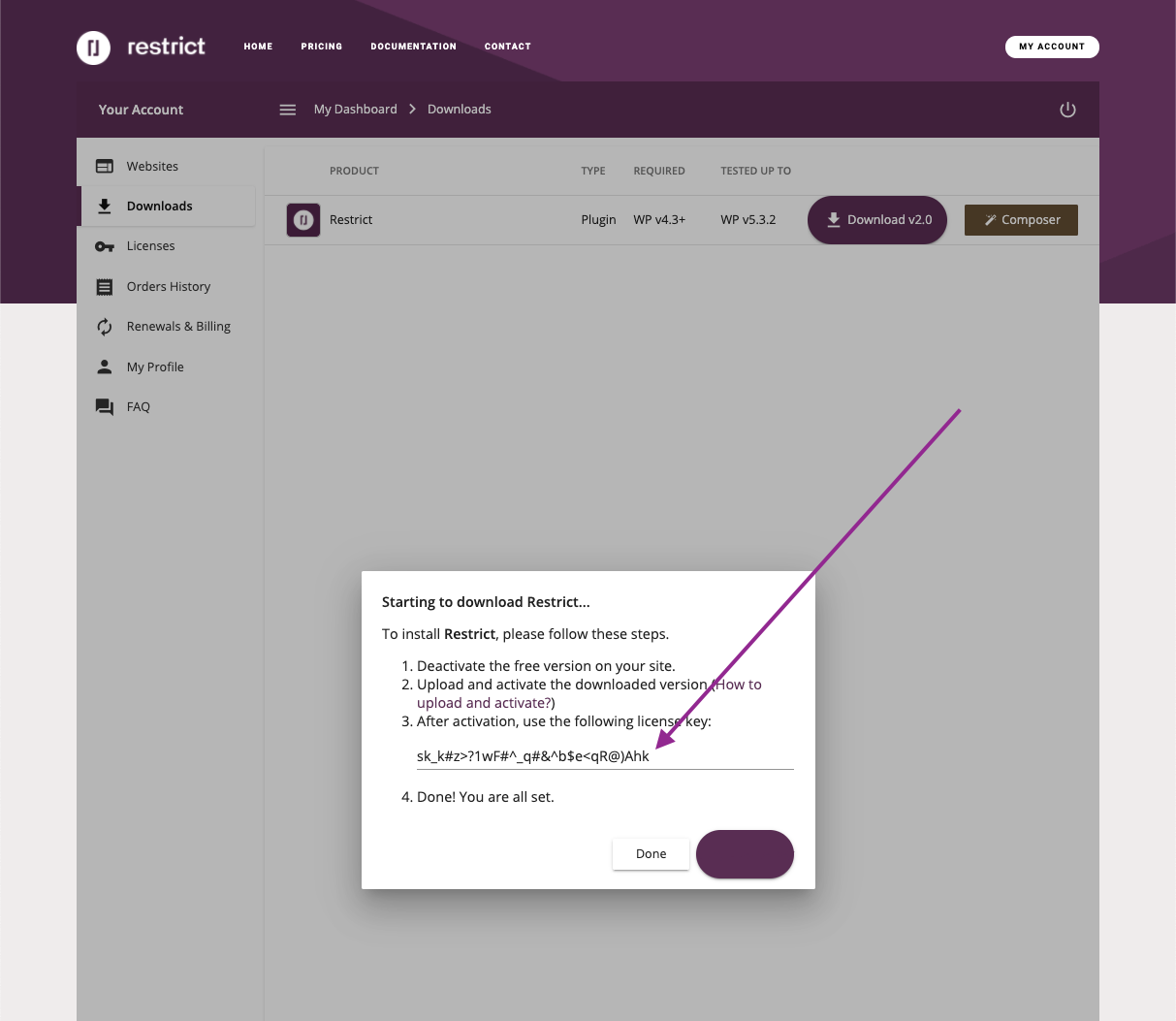Open the Licenses sidebar item
Image resolution: width=1176 pixels, height=1021 pixels.
[167, 246]
